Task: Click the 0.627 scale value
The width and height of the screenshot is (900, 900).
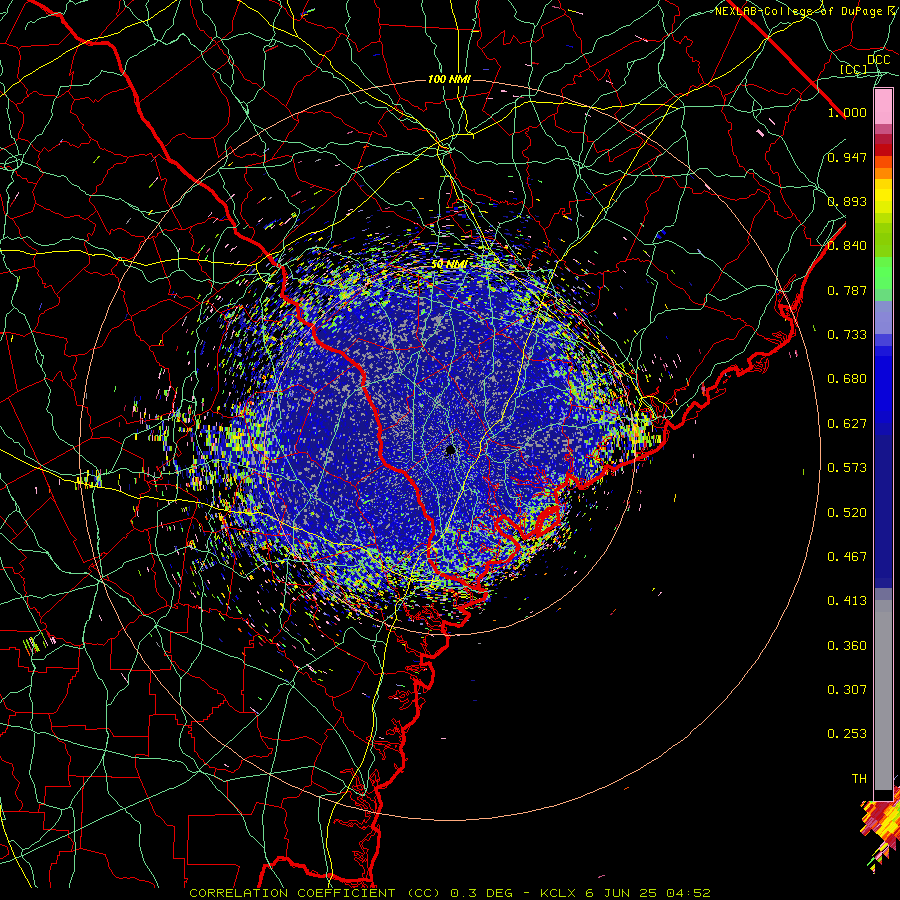Action: click(x=847, y=424)
